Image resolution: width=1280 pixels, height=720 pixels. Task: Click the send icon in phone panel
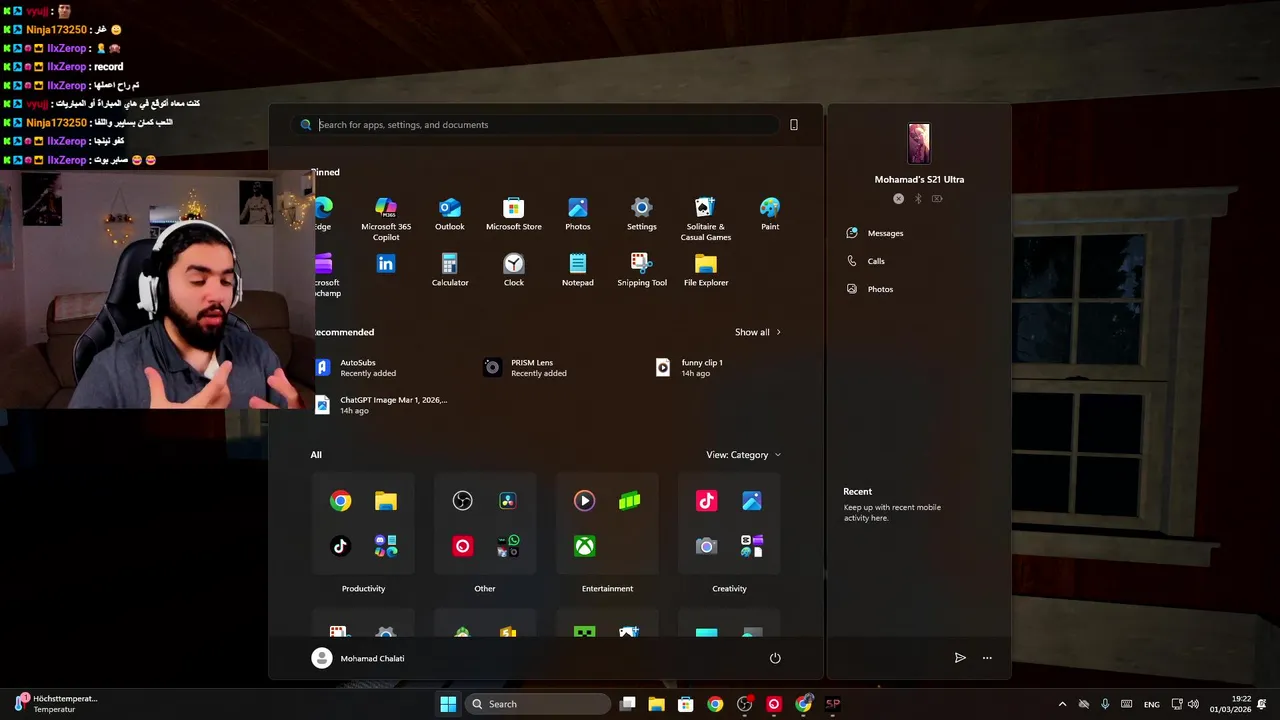960,658
